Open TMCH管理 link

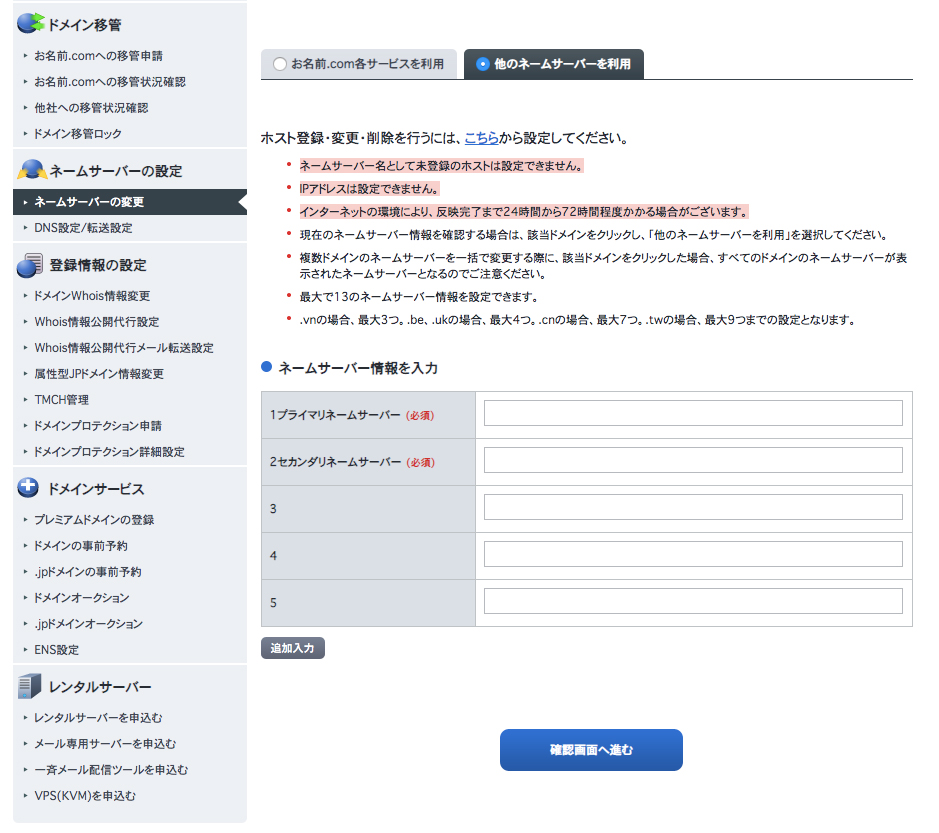[x=62, y=399]
